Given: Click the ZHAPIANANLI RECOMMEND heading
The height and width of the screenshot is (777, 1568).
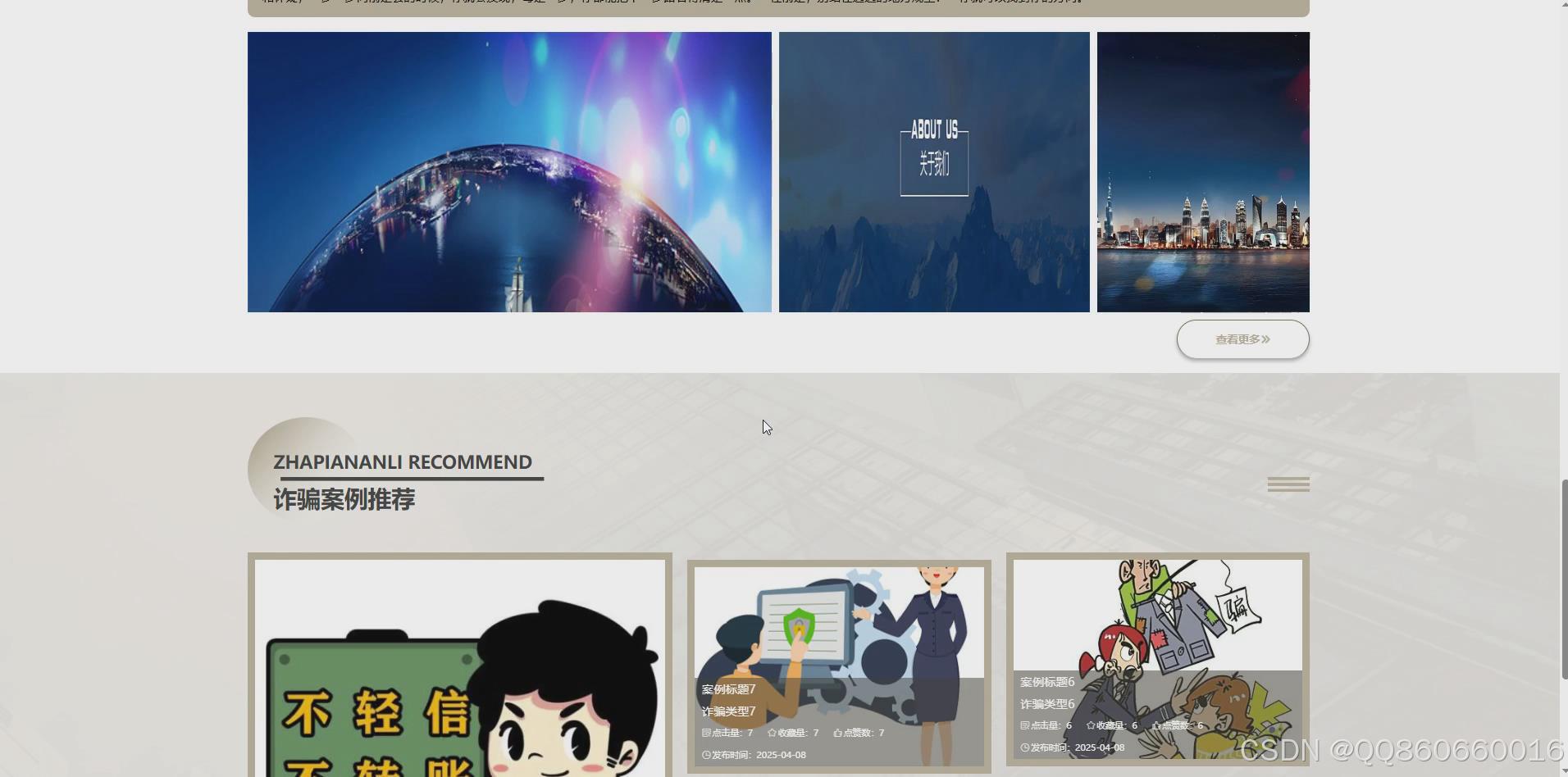Looking at the screenshot, I should point(403,462).
